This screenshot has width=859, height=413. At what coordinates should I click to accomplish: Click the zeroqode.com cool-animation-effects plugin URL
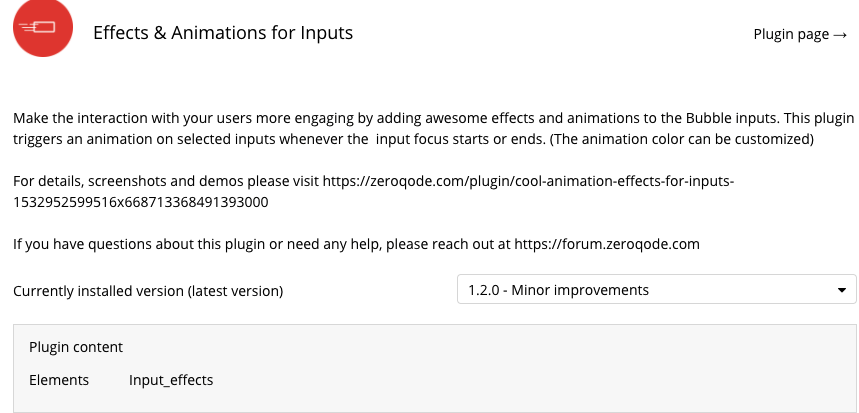(x=528, y=181)
